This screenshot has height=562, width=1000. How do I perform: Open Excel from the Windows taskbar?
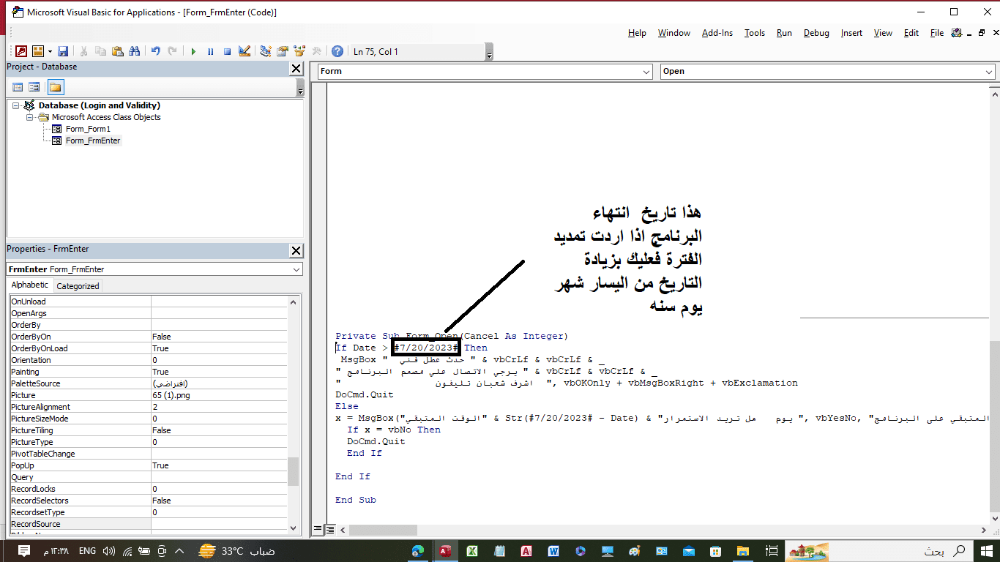472,551
